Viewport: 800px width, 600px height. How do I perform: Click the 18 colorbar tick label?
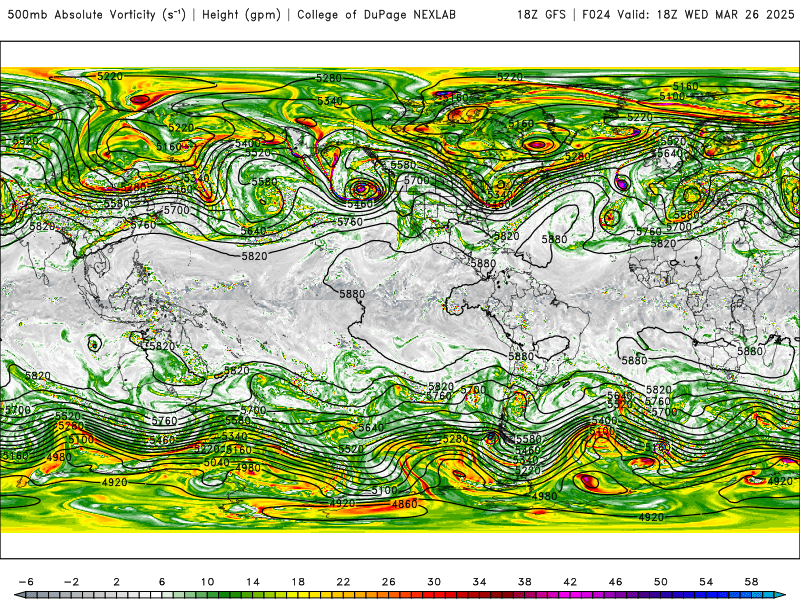coord(298,582)
